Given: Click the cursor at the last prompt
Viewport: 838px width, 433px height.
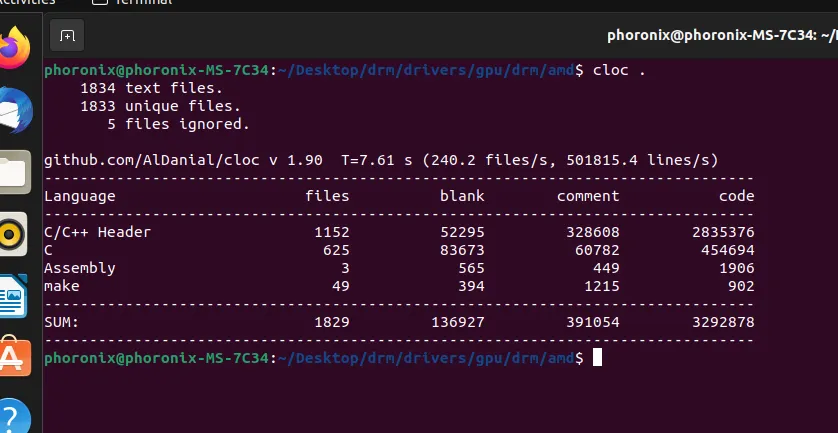Looking at the screenshot, I should (598, 357).
